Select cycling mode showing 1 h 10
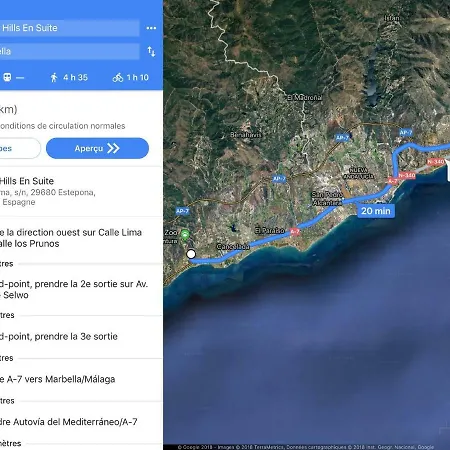Image resolution: width=450 pixels, height=450 pixels. [131, 77]
